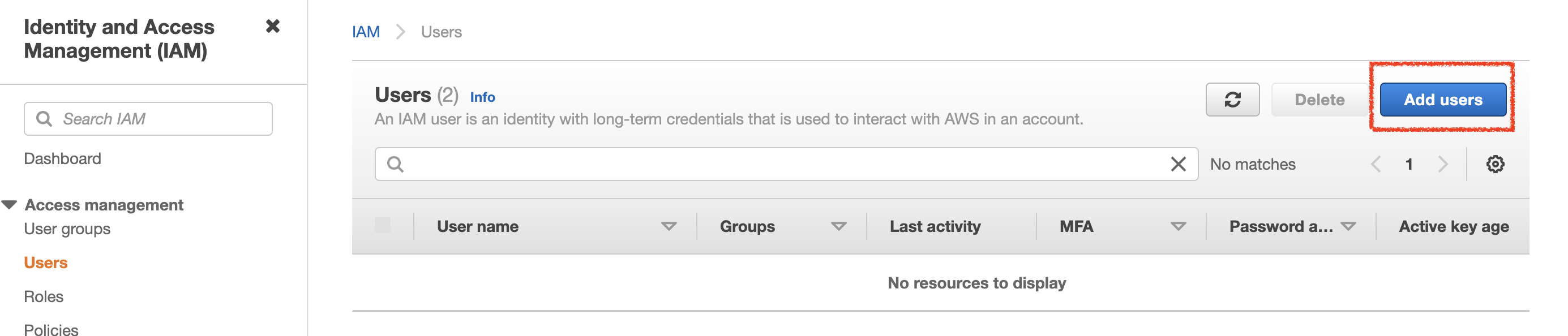Click the refresh users icon button
This screenshot has height=336, width=1568.
pos(1232,100)
